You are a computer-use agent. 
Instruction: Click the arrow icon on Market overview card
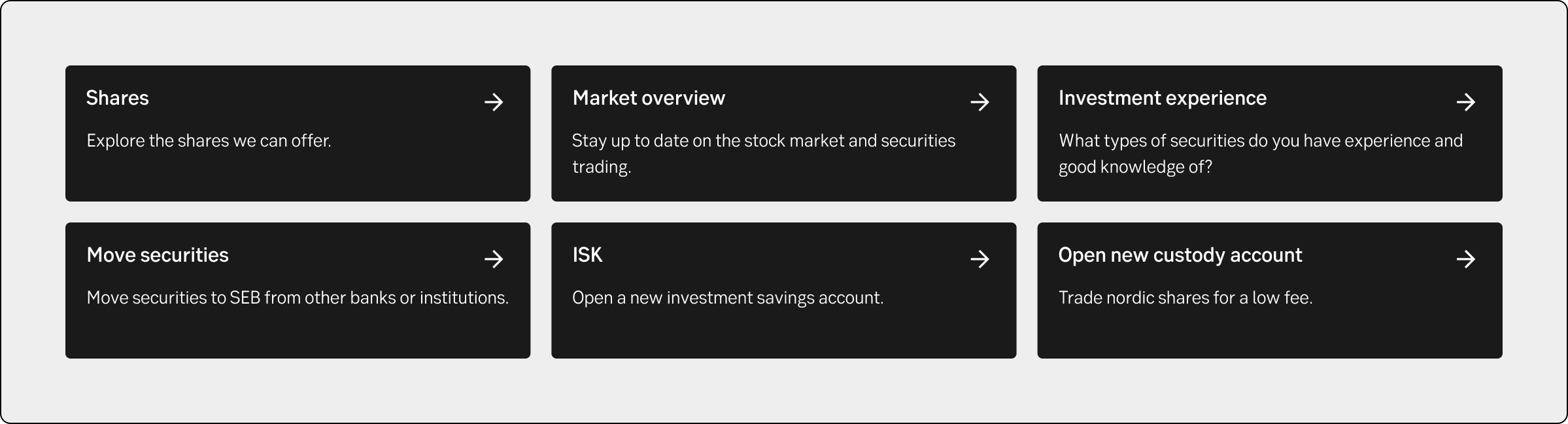pyautogui.click(x=980, y=102)
